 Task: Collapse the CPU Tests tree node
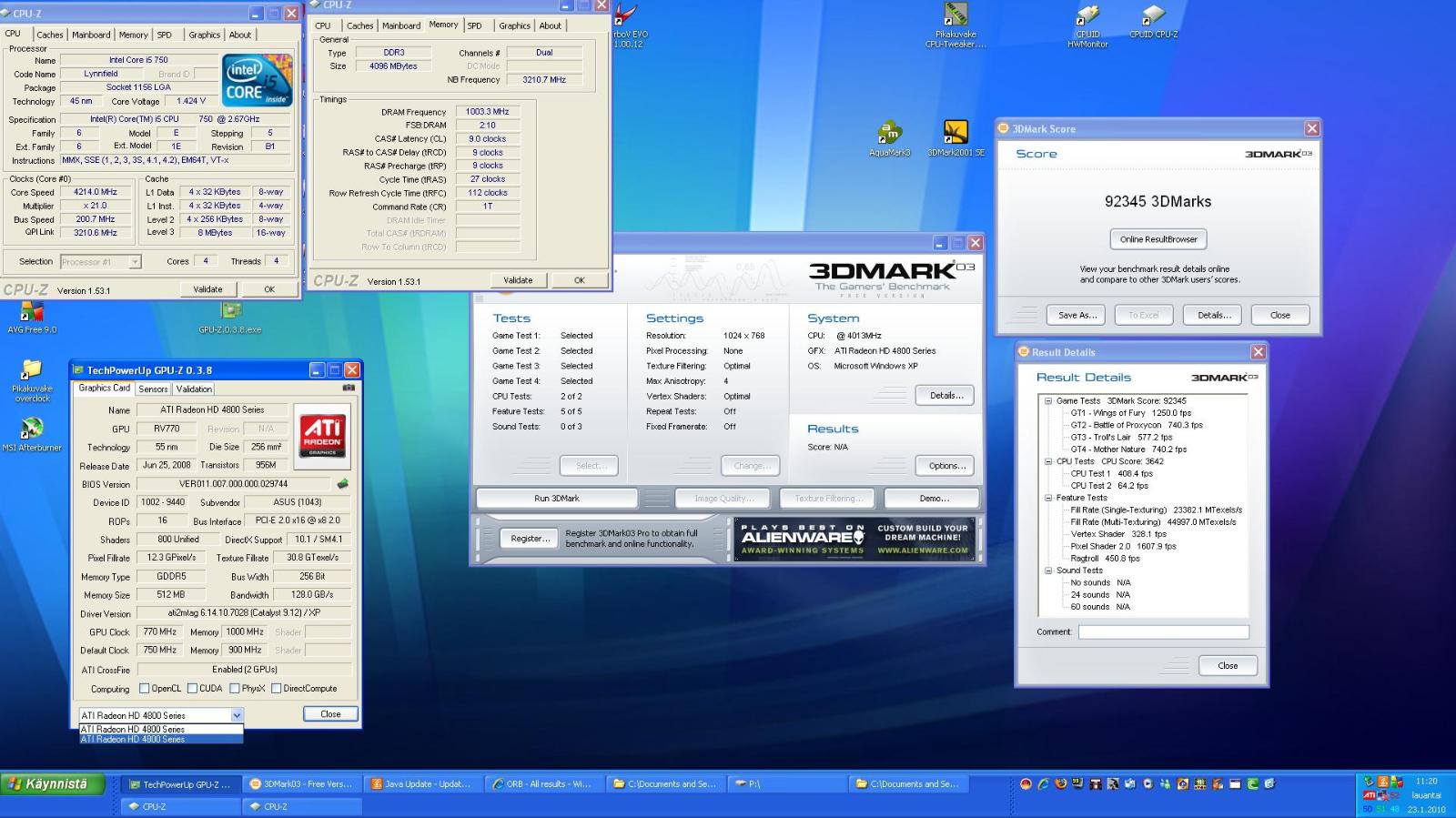(1048, 461)
